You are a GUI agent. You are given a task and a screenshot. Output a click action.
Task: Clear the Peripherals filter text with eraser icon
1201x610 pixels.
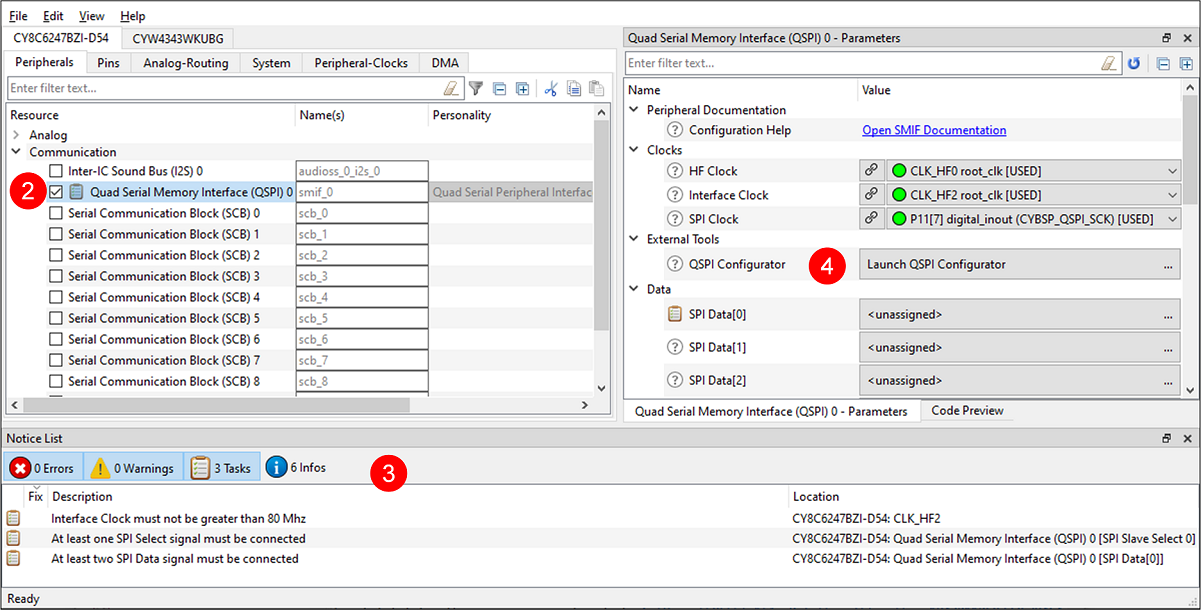coord(452,88)
